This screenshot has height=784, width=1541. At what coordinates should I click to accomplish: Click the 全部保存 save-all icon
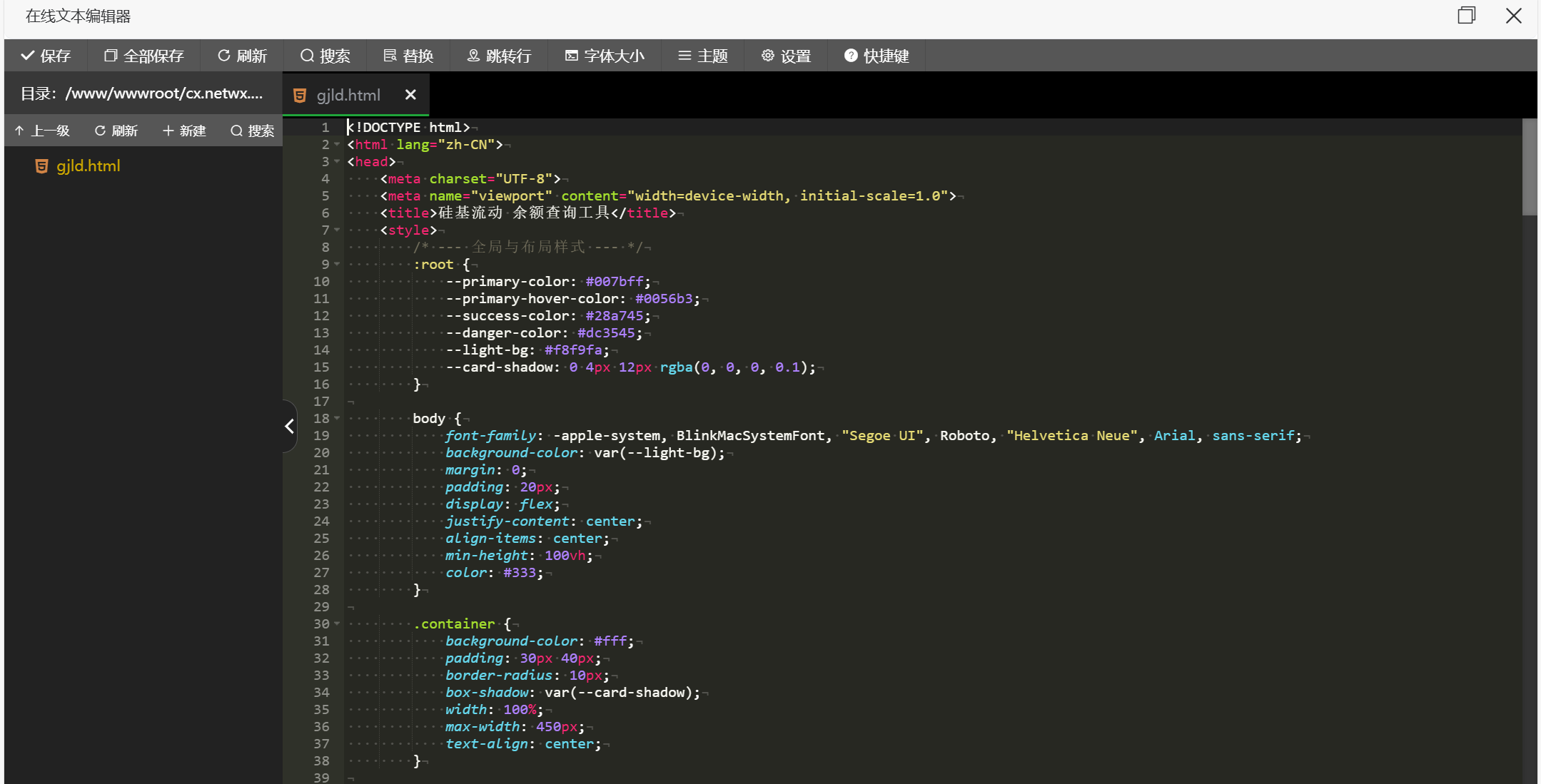point(110,56)
